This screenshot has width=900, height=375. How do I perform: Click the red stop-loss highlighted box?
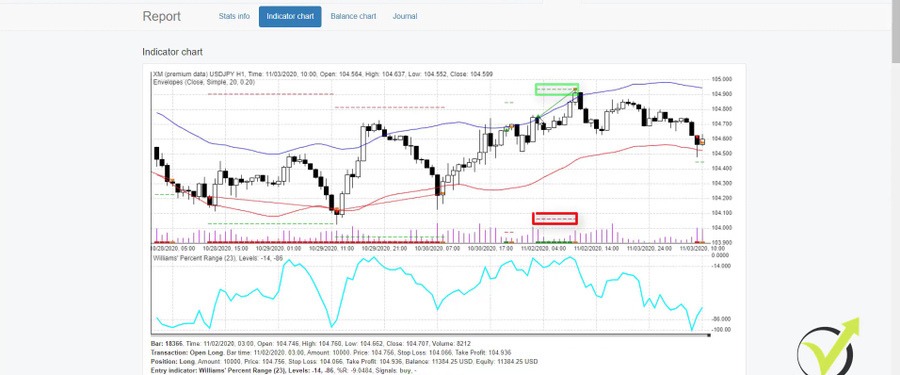click(x=554, y=218)
